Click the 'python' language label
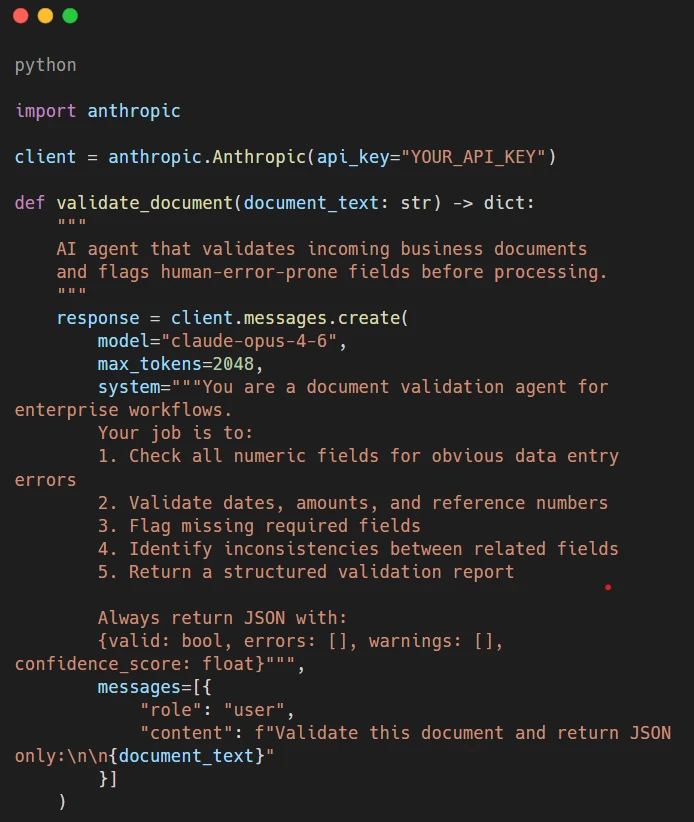 (x=45, y=65)
